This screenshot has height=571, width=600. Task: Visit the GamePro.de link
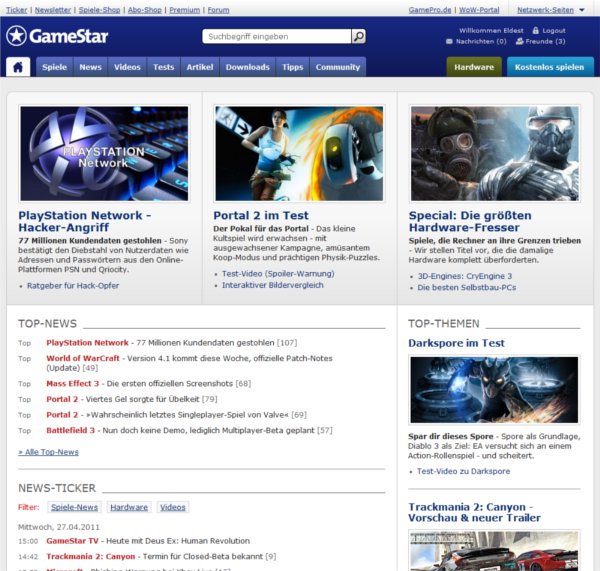point(430,10)
